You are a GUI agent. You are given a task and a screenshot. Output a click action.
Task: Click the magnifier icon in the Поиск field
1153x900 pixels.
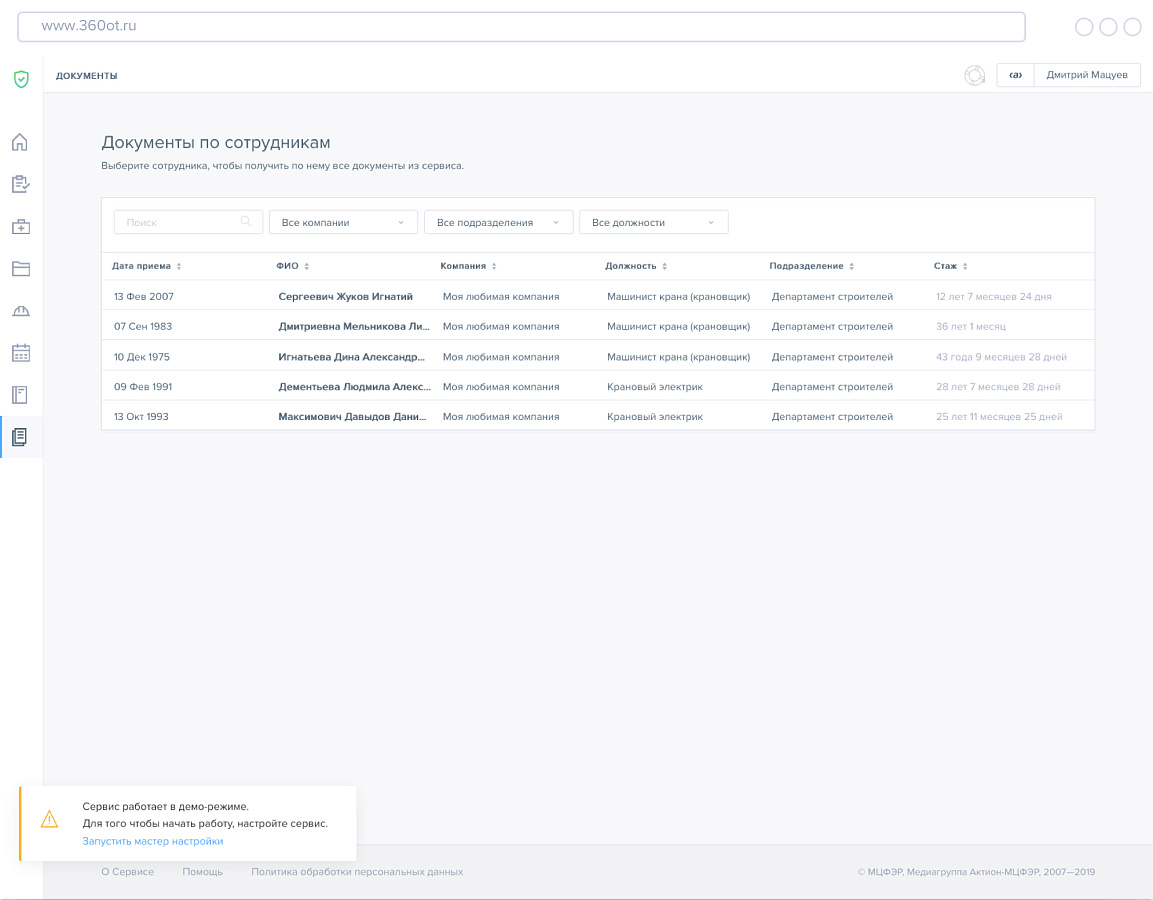(x=246, y=221)
